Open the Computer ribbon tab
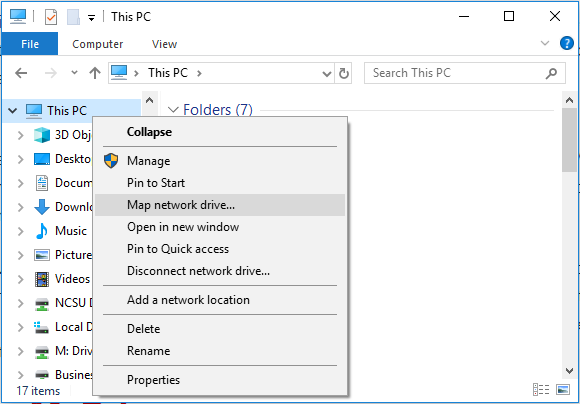Image resolution: width=580 pixels, height=404 pixels. click(98, 44)
